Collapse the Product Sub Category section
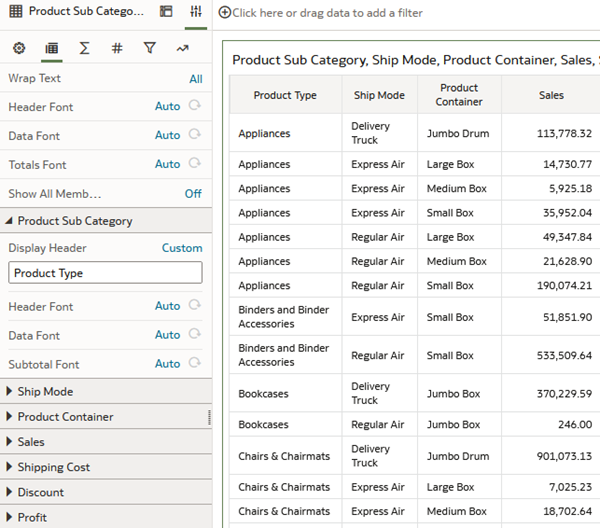The image size is (600, 528). pos(10,221)
